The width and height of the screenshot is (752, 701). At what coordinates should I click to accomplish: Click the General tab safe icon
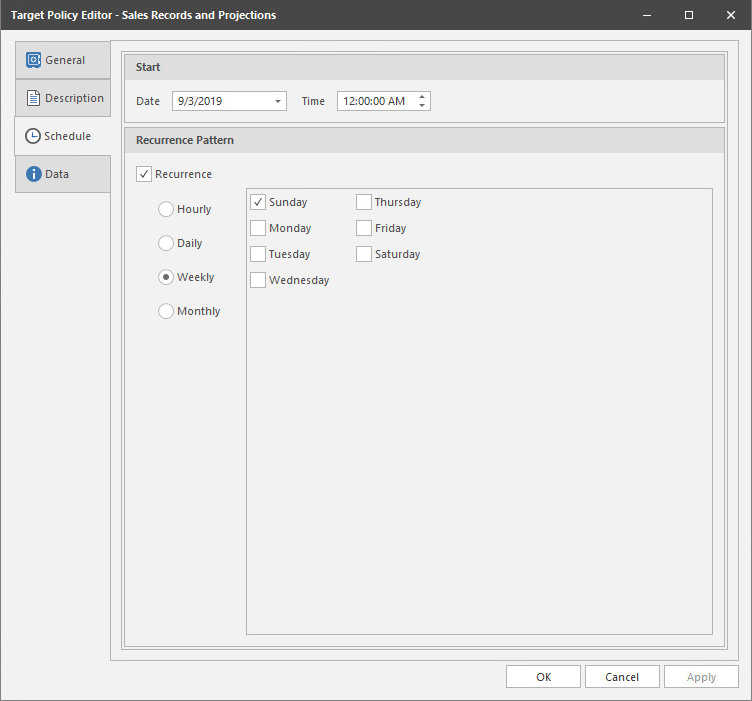pyautogui.click(x=33, y=60)
